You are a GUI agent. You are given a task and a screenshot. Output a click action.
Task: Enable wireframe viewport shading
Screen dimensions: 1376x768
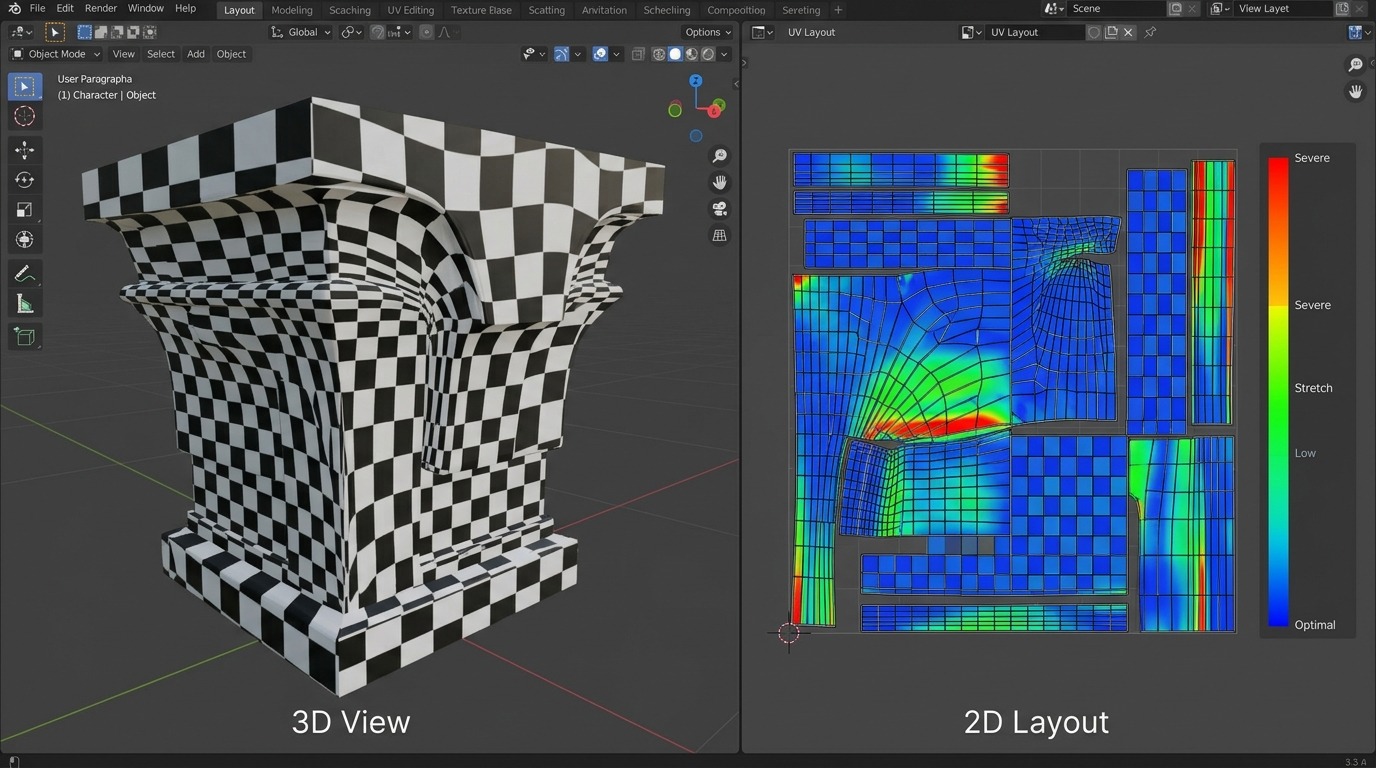pos(659,54)
